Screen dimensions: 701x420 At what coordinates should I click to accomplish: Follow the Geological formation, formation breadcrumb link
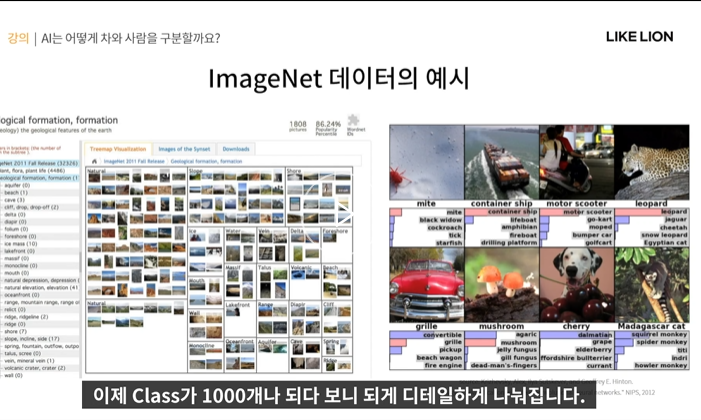click(x=206, y=161)
